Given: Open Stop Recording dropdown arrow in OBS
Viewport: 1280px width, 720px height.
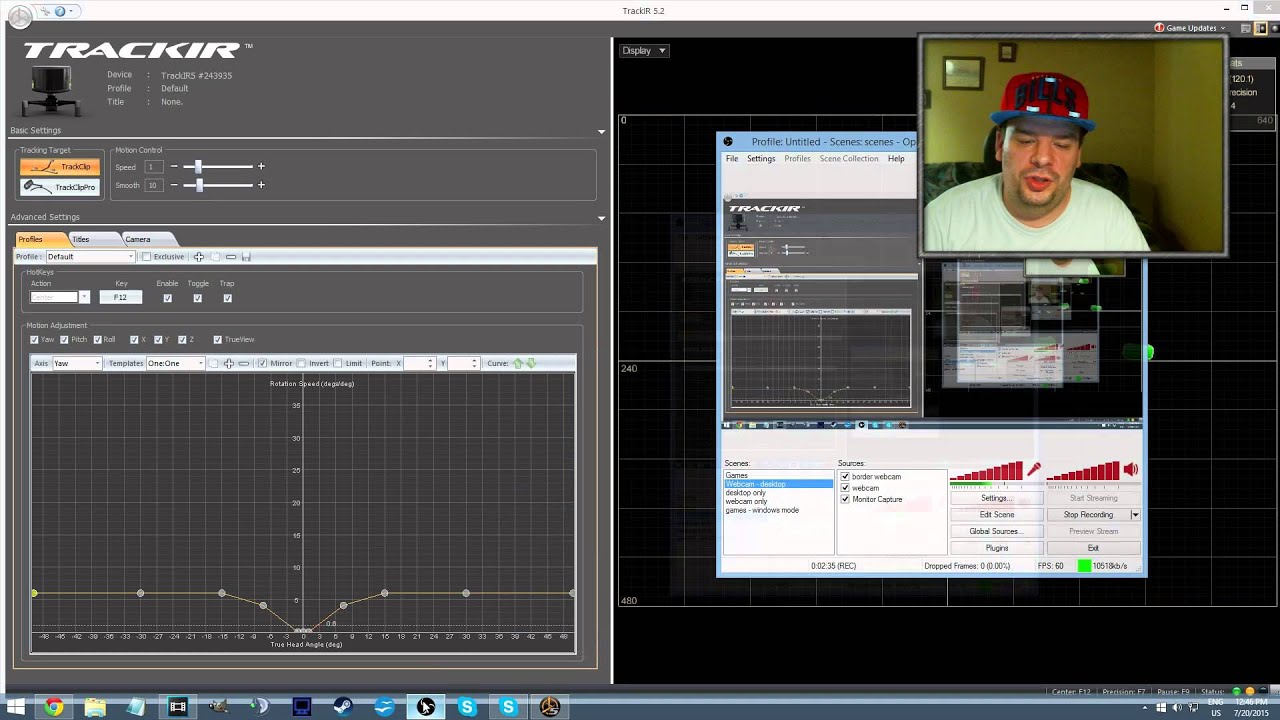Looking at the screenshot, I should (1135, 515).
